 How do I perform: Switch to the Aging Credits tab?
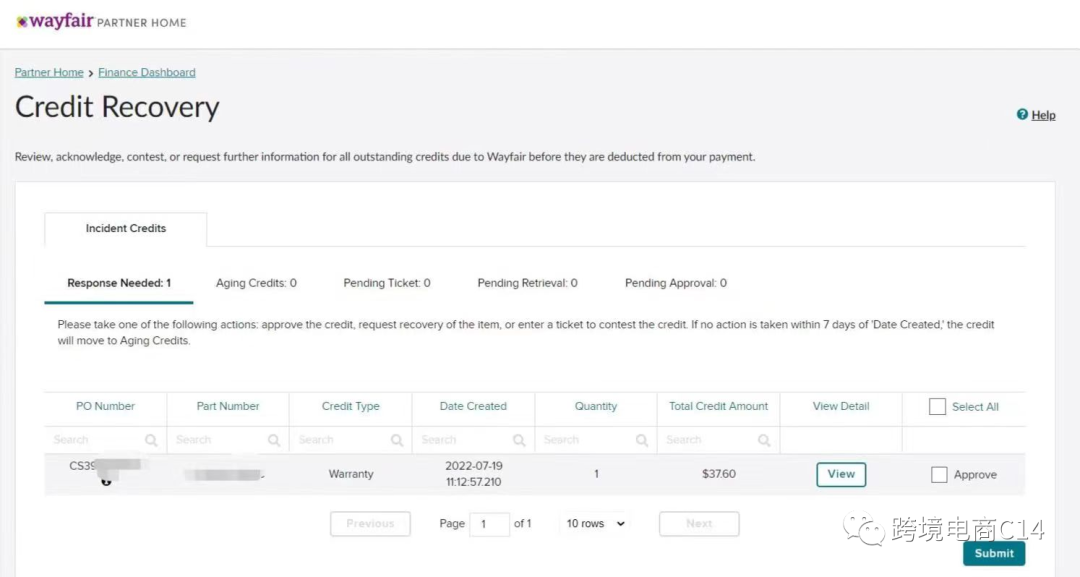[x=256, y=283]
